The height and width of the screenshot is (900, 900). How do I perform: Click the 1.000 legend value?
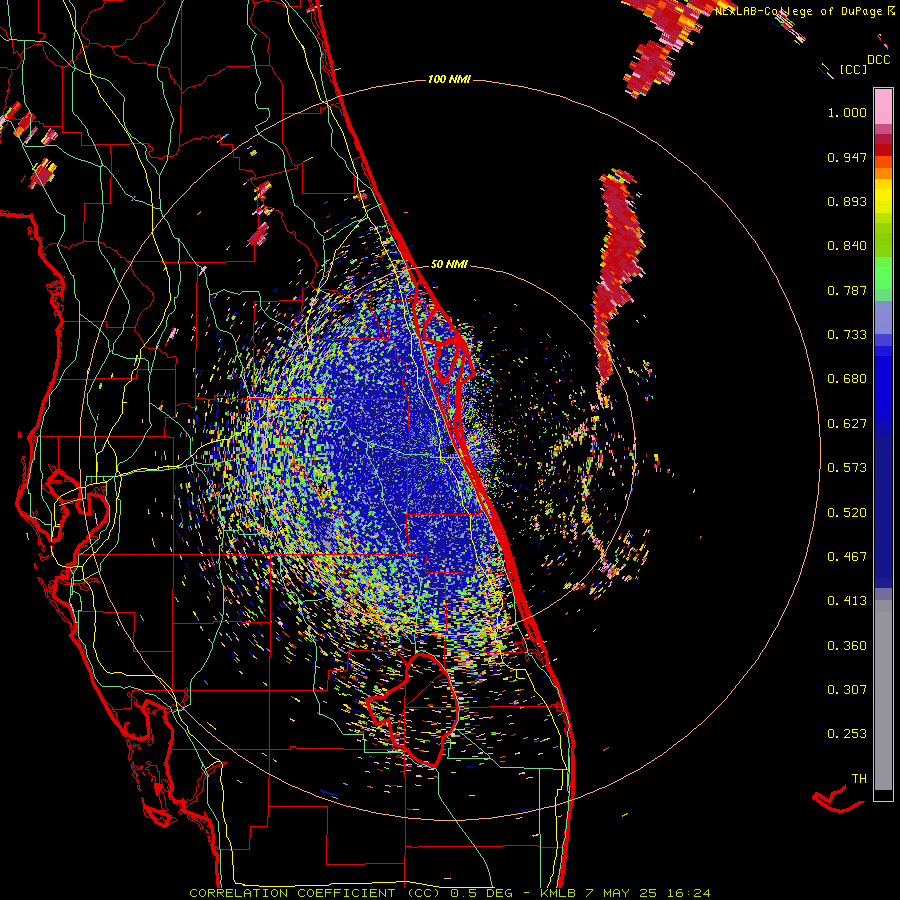847,112
